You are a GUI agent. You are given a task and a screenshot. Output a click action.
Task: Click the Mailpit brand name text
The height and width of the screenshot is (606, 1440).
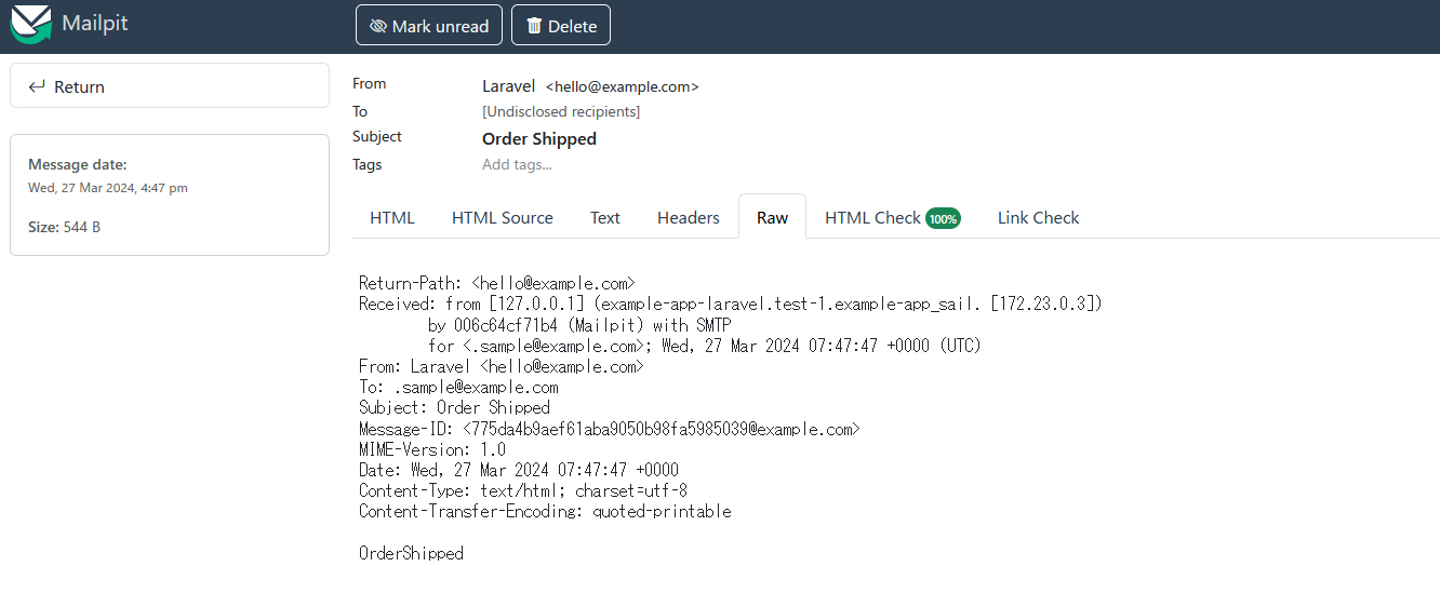[x=94, y=23]
